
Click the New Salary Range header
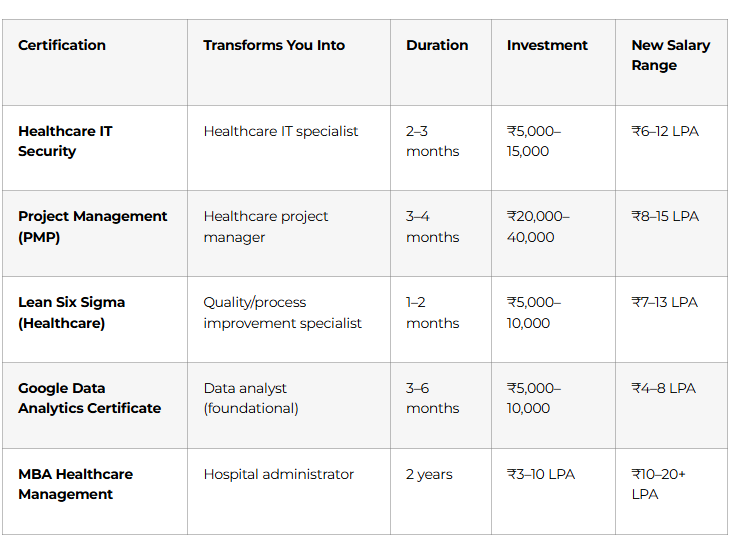point(670,55)
